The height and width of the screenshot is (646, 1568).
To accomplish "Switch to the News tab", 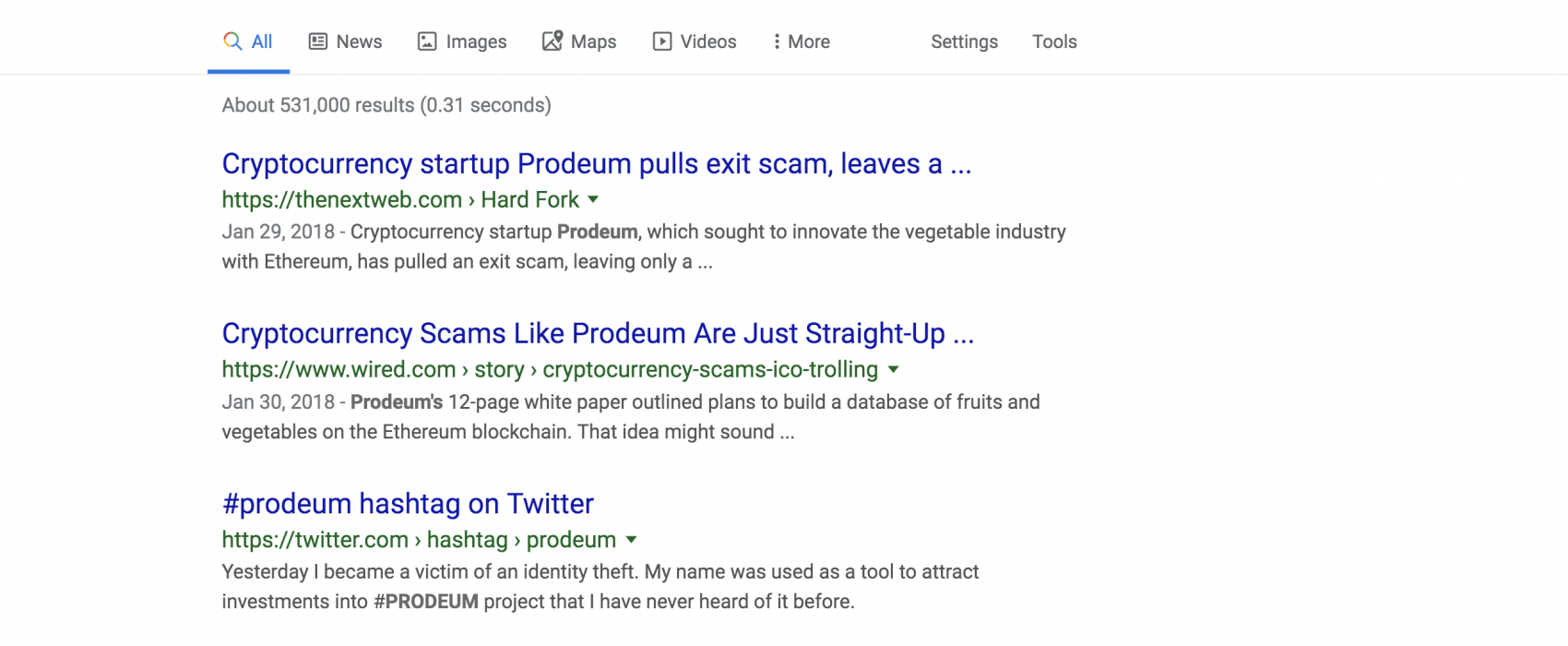I will click(345, 42).
